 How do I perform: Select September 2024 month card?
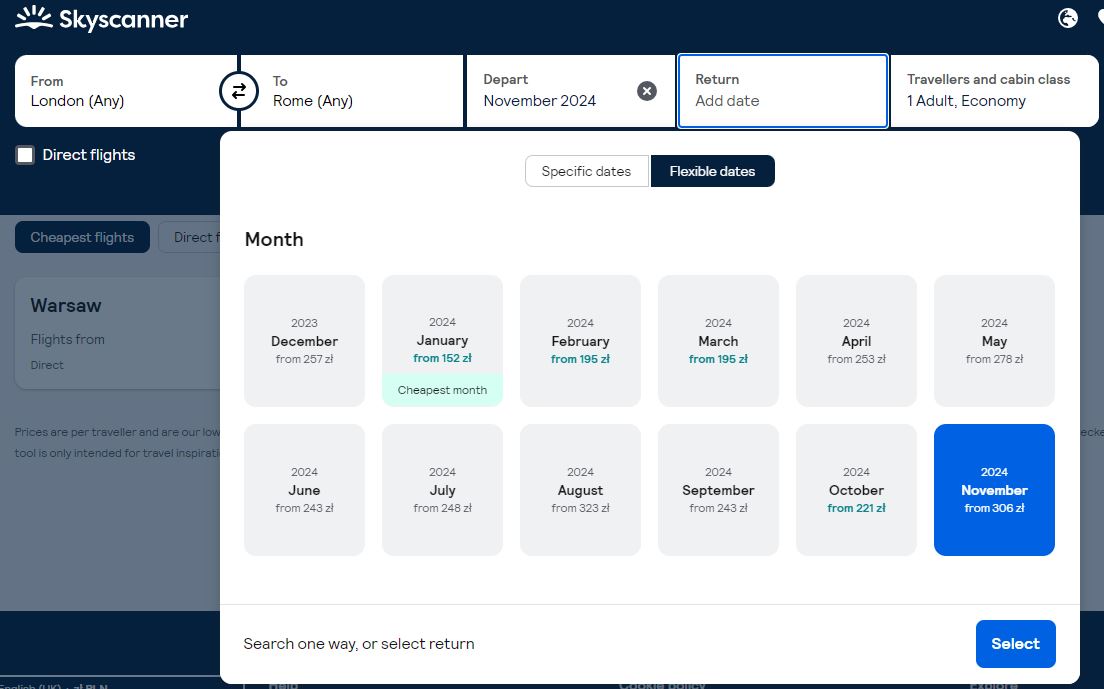[718, 490]
